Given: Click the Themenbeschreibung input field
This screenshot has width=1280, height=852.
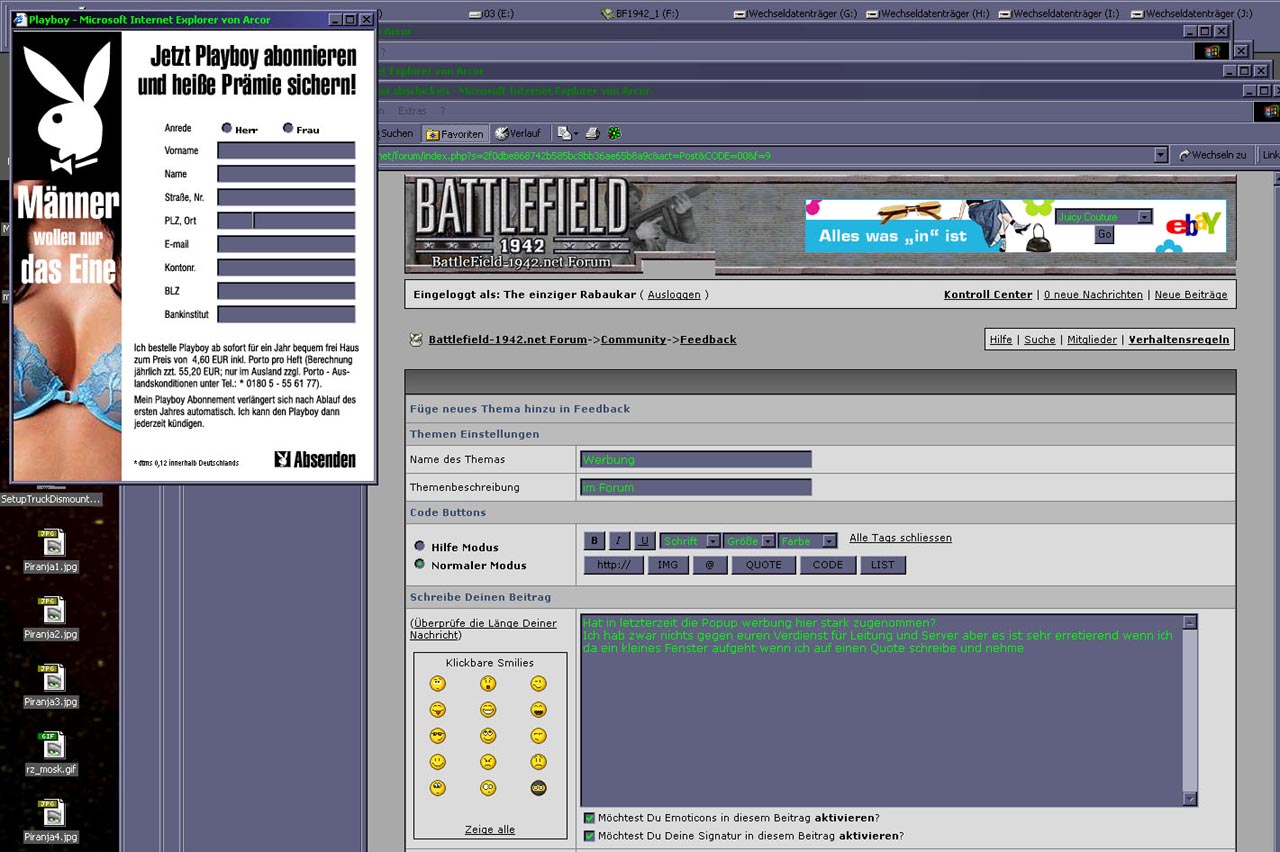Looking at the screenshot, I should pos(696,488).
